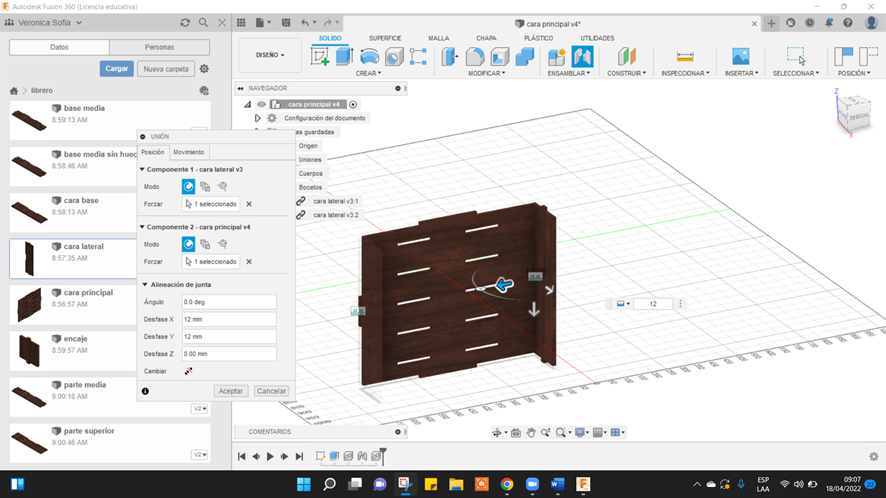Viewport: 886px width, 498px height.
Task: Activate the radio button beside cara principal v4
Action: pos(353,104)
